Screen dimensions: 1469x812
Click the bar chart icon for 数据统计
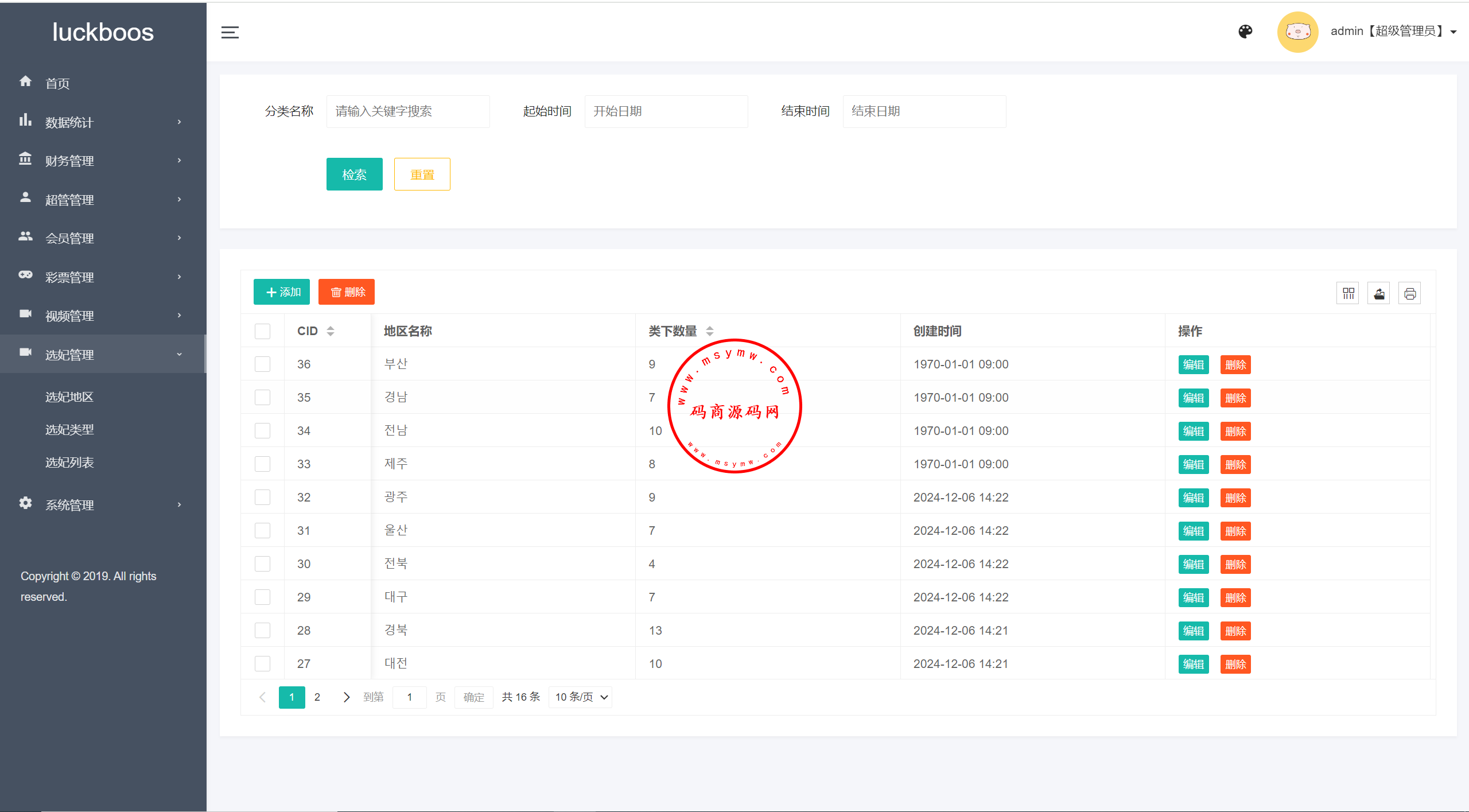click(x=25, y=119)
